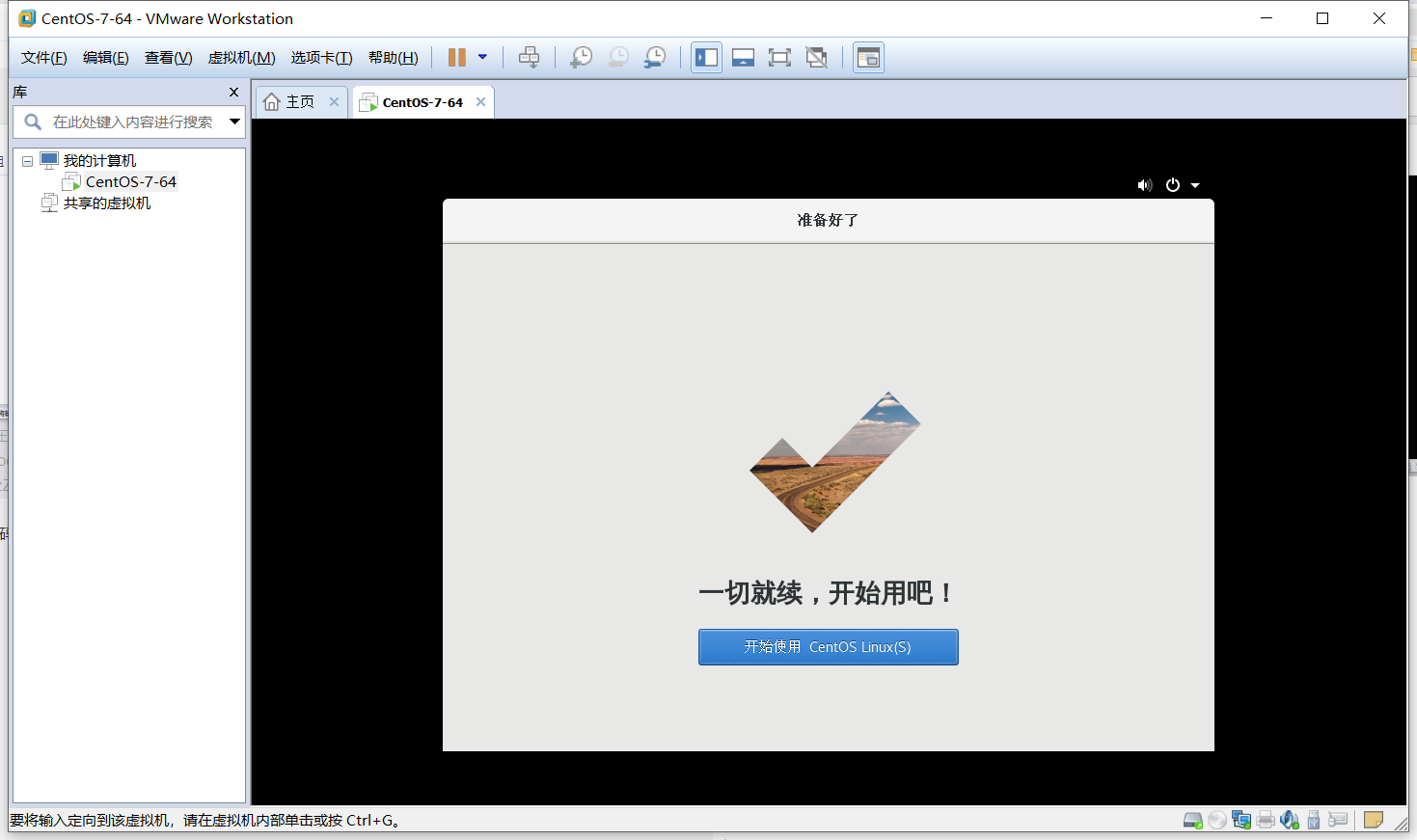The width and height of the screenshot is (1417, 840).
Task: Select 我的计算机 in the library tree
Action: click(99, 161)
